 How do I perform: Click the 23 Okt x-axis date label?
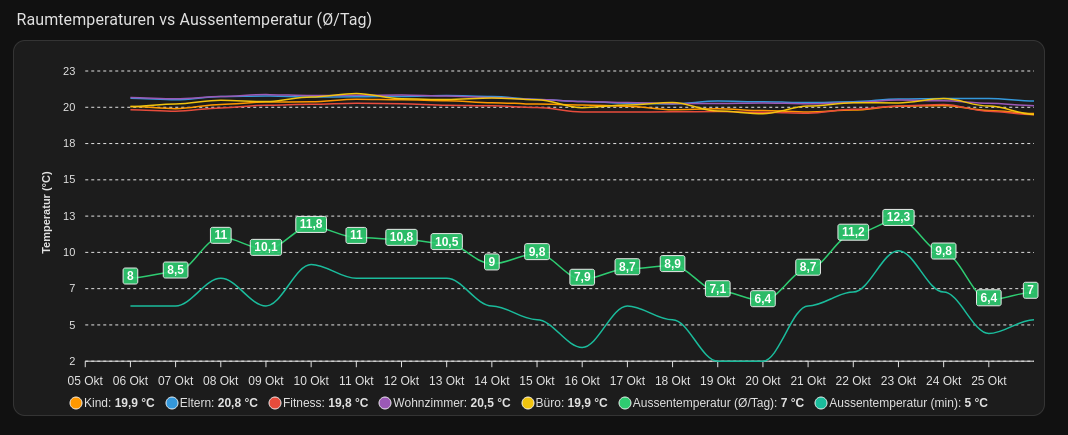click(898, 381)
